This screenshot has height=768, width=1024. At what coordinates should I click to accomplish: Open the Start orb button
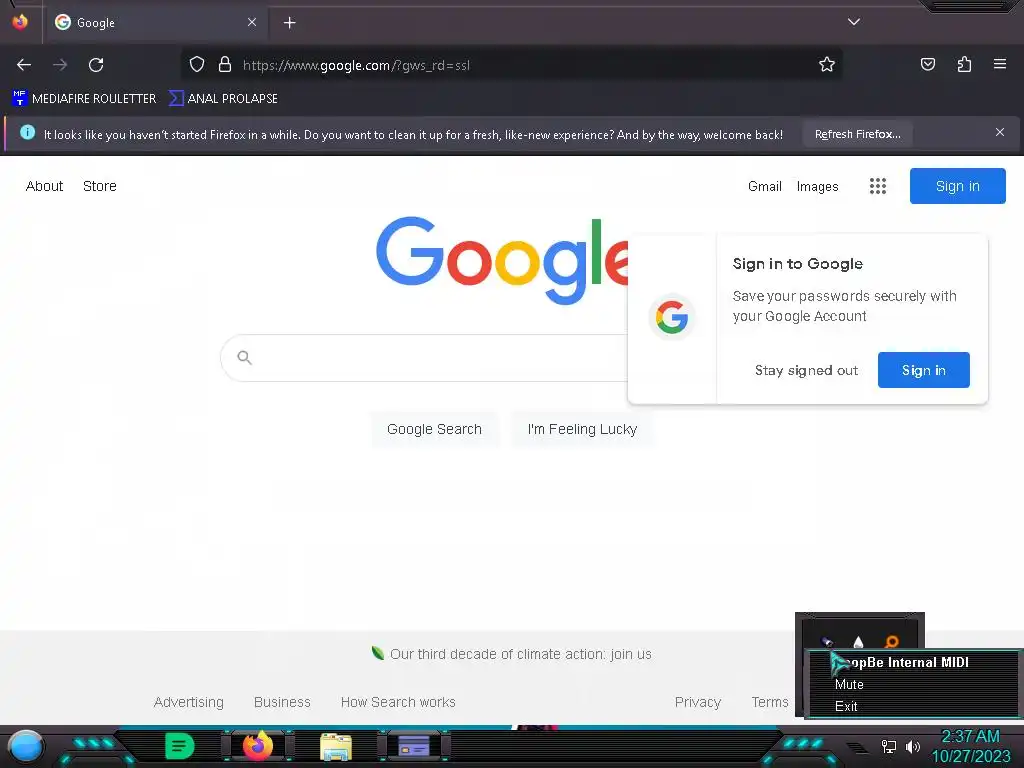pos(25,747)
